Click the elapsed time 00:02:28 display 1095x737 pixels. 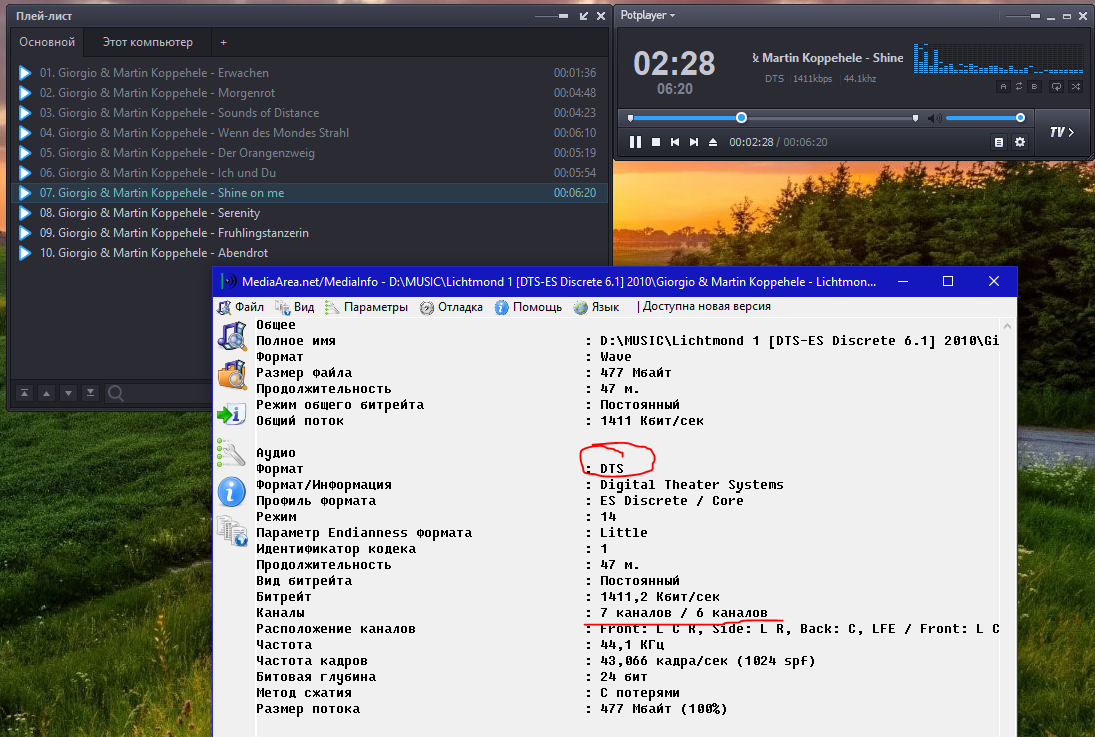pyautogui.click(x=751, y=142)
